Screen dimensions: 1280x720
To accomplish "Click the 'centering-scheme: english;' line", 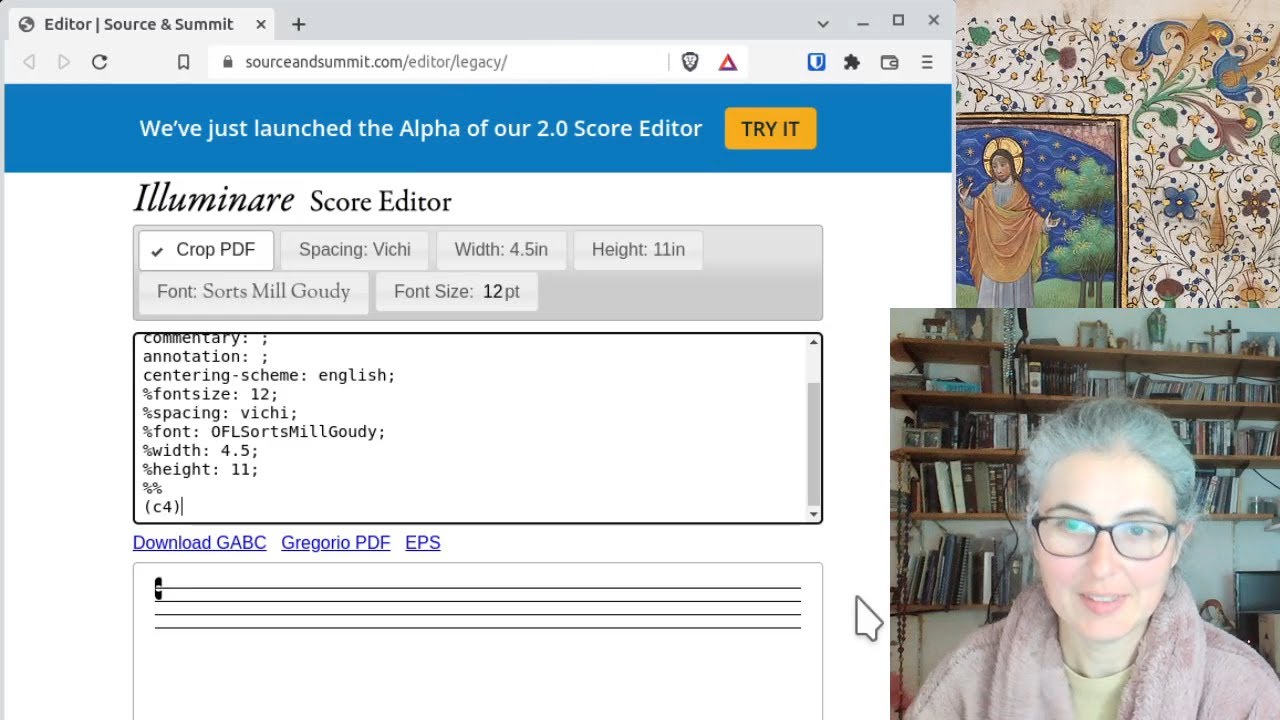I will pyautogui.click(x=269, y=375).
